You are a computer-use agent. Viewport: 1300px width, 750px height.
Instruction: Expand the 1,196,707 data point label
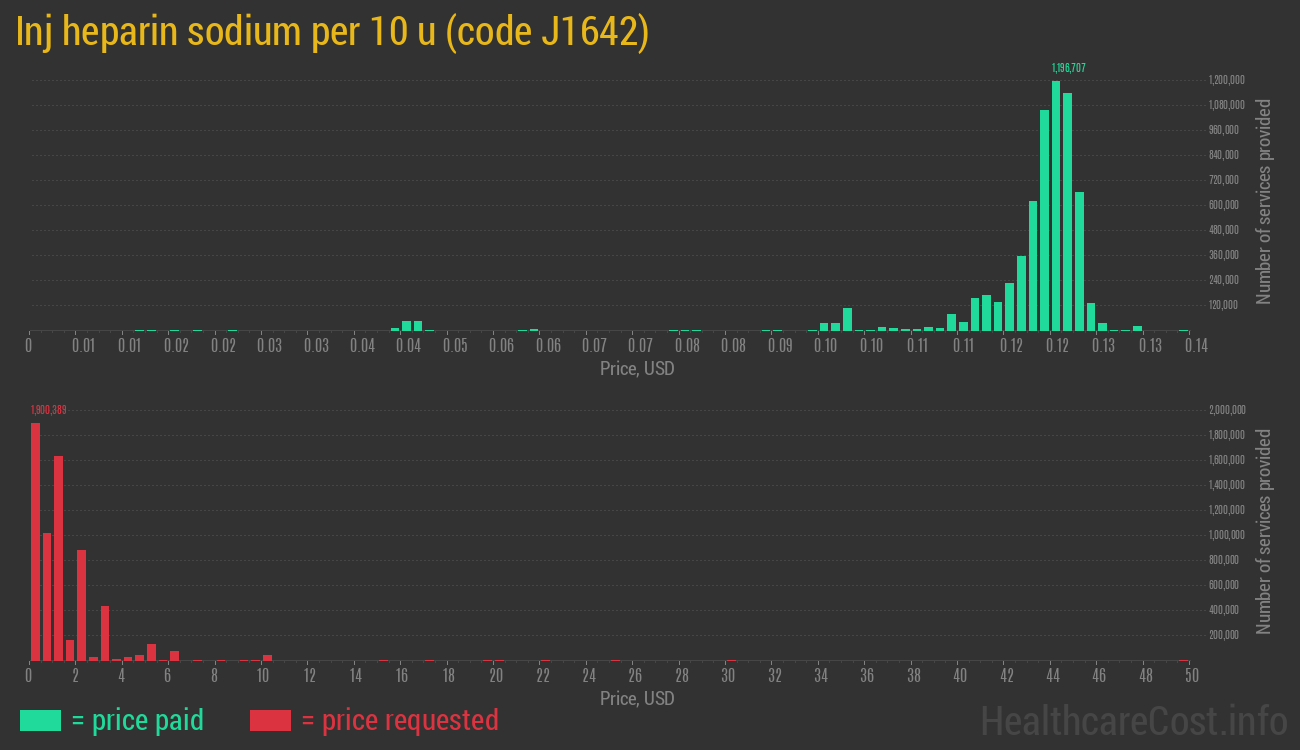click(1068, 68)
